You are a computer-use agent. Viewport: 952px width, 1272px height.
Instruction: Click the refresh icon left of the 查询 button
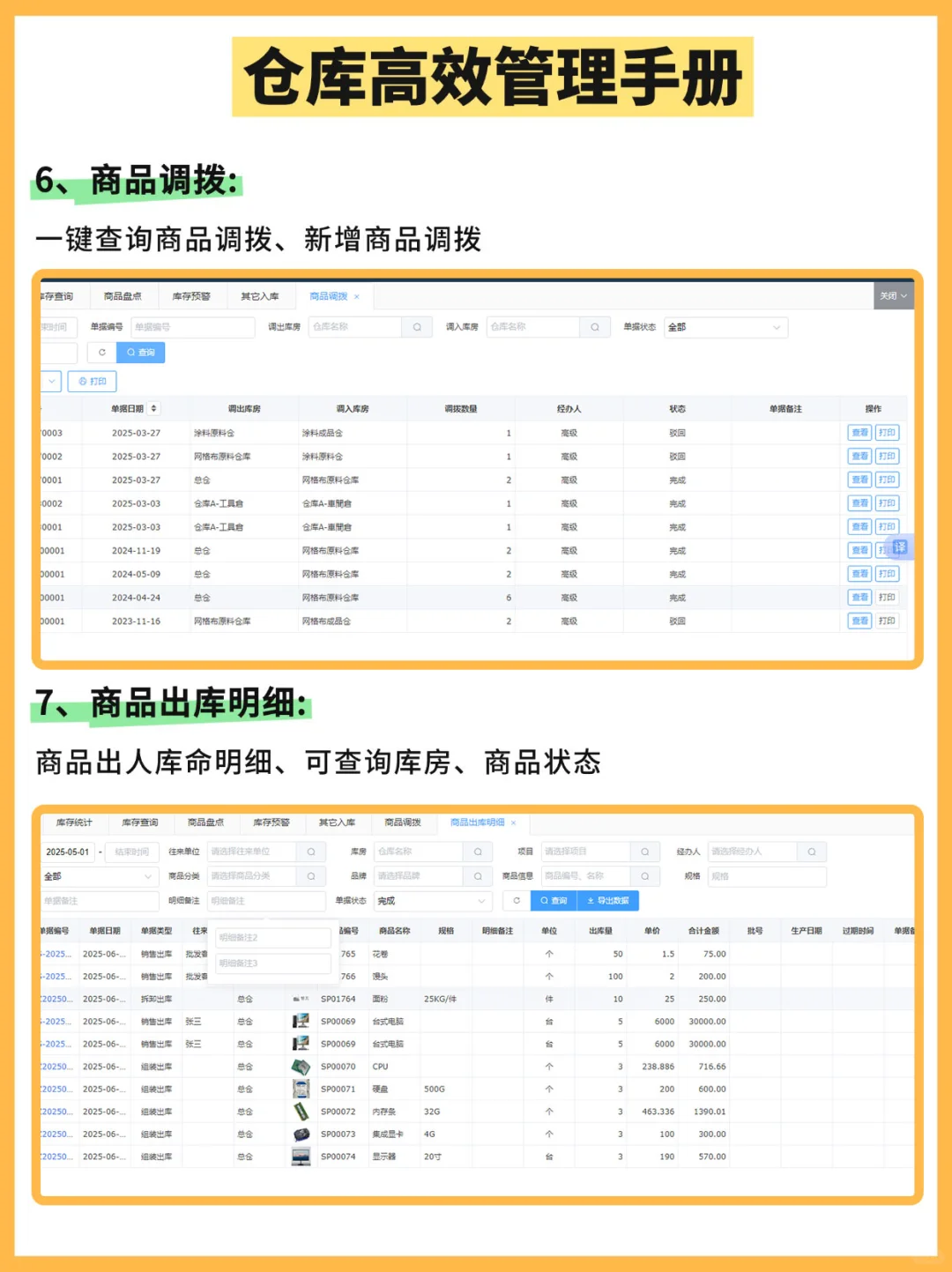point(100,353)
